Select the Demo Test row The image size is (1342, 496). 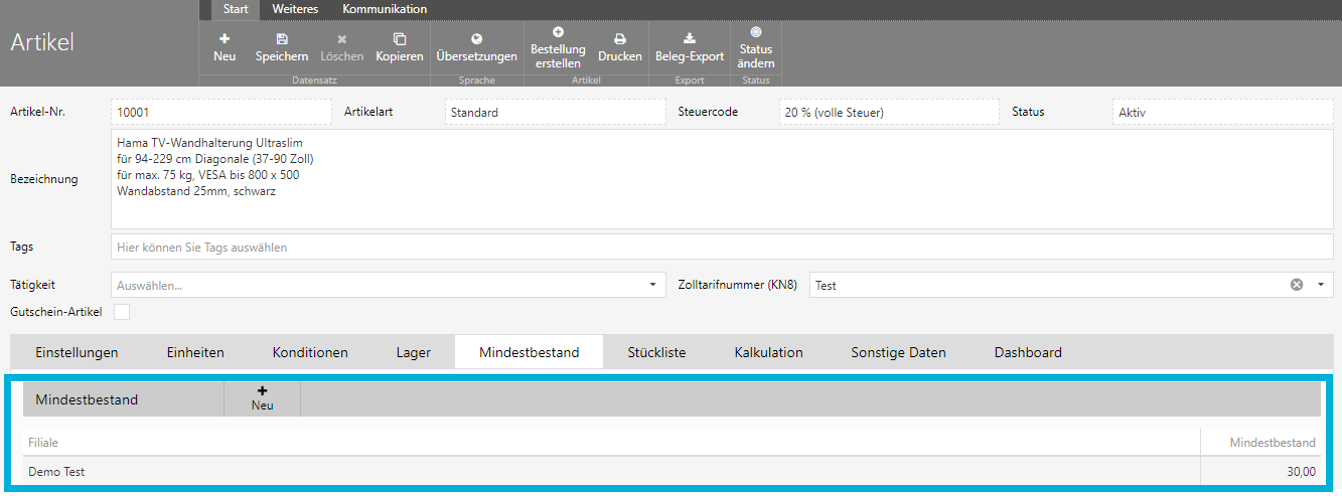(672, 472)
